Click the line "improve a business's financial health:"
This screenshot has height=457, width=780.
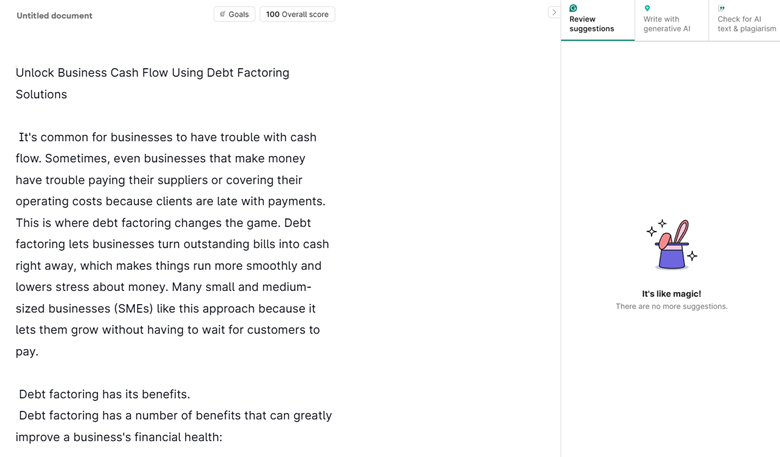pyautogui.click(x=118, y=437)
